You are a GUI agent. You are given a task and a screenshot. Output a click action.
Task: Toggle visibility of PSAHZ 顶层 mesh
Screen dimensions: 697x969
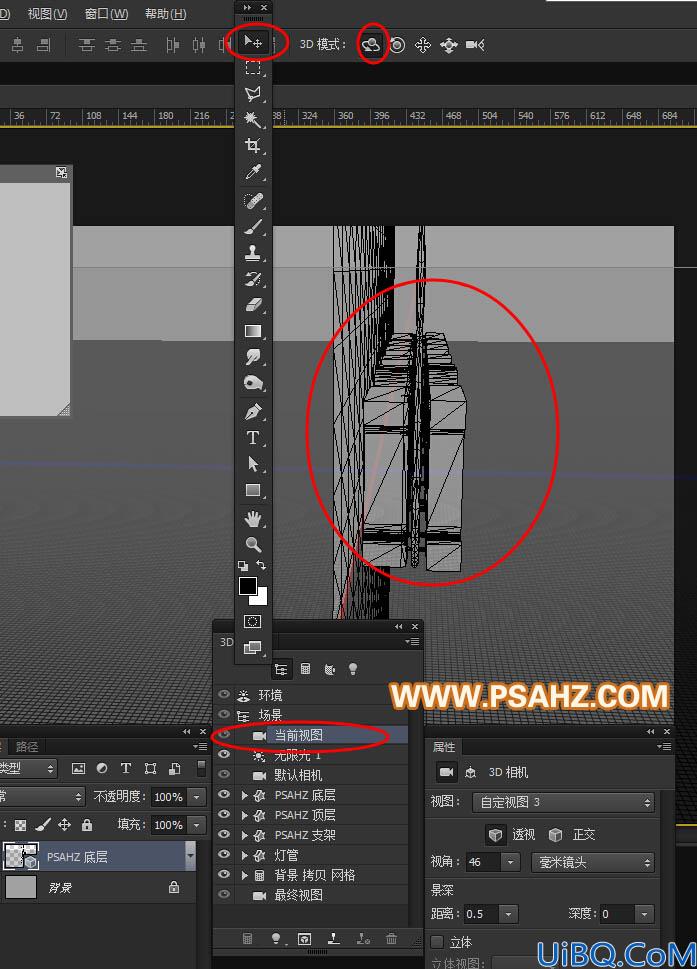tap(224, 814)
